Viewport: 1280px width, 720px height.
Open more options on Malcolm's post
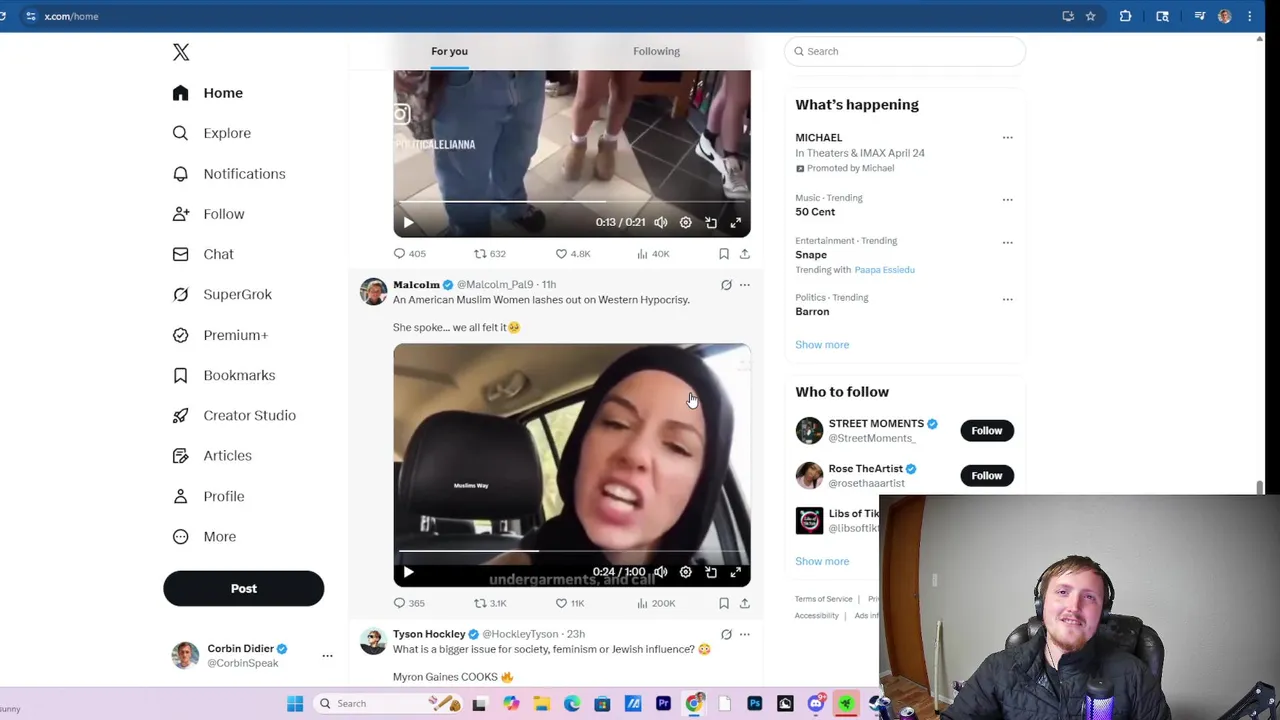(744, 285)
